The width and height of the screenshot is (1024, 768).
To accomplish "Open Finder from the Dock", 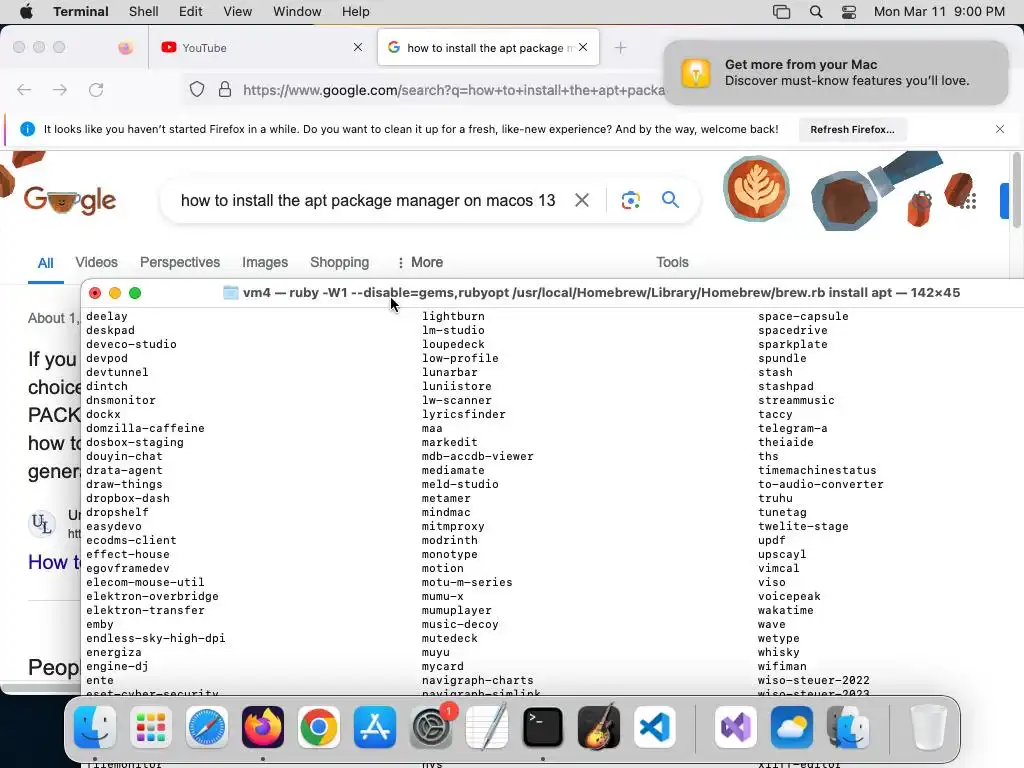I will pyautogui.click(x=95, y=727).
